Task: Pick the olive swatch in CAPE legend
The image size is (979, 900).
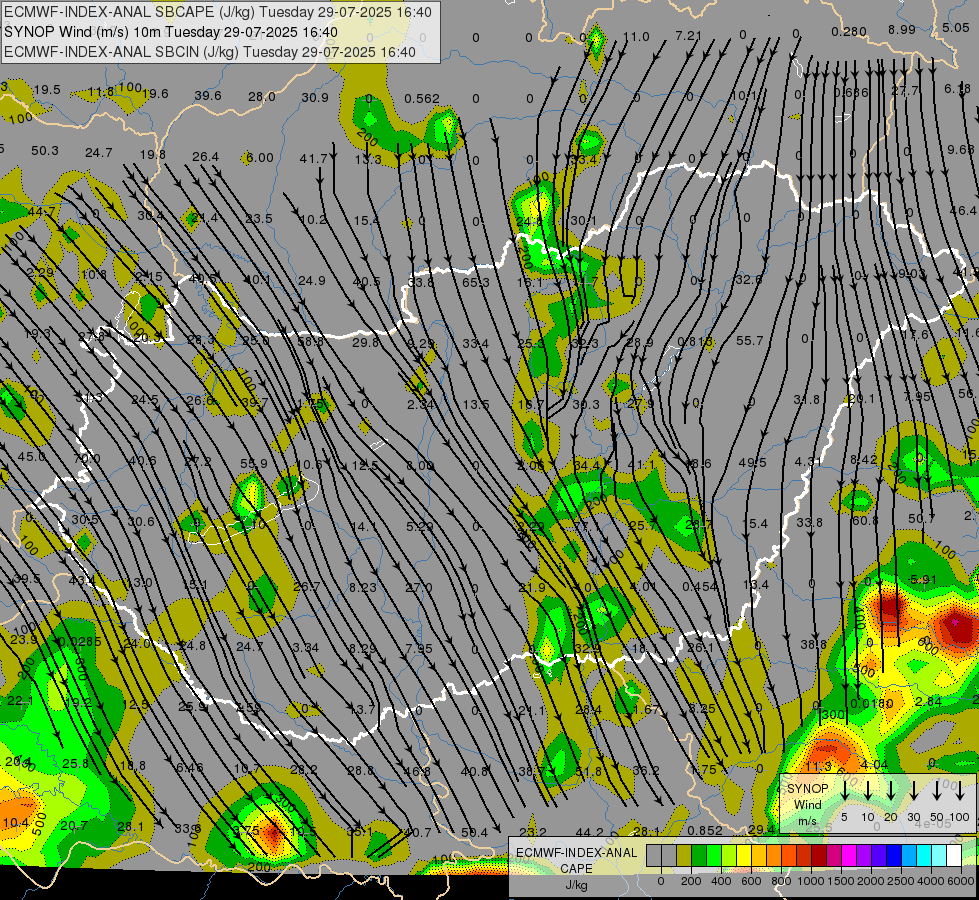Action: pos(684,856)
